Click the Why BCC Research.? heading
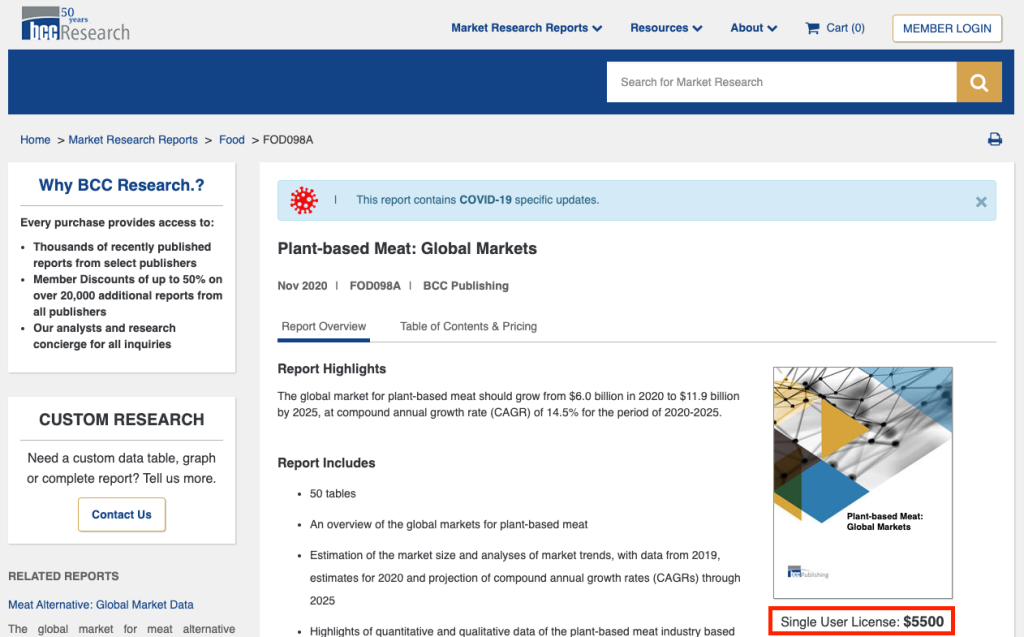Viewport: 1024px width, 637px height. (x=121, y=186)
